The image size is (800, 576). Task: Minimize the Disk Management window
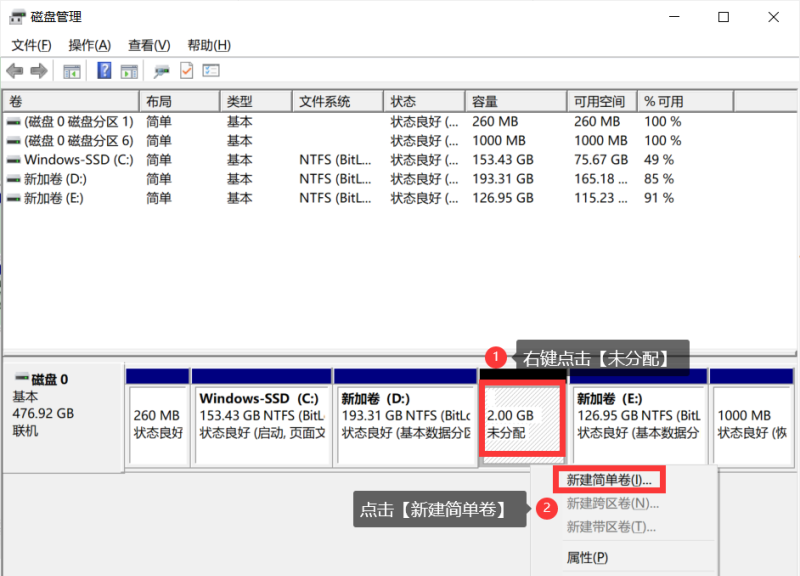tap(674, 17)
